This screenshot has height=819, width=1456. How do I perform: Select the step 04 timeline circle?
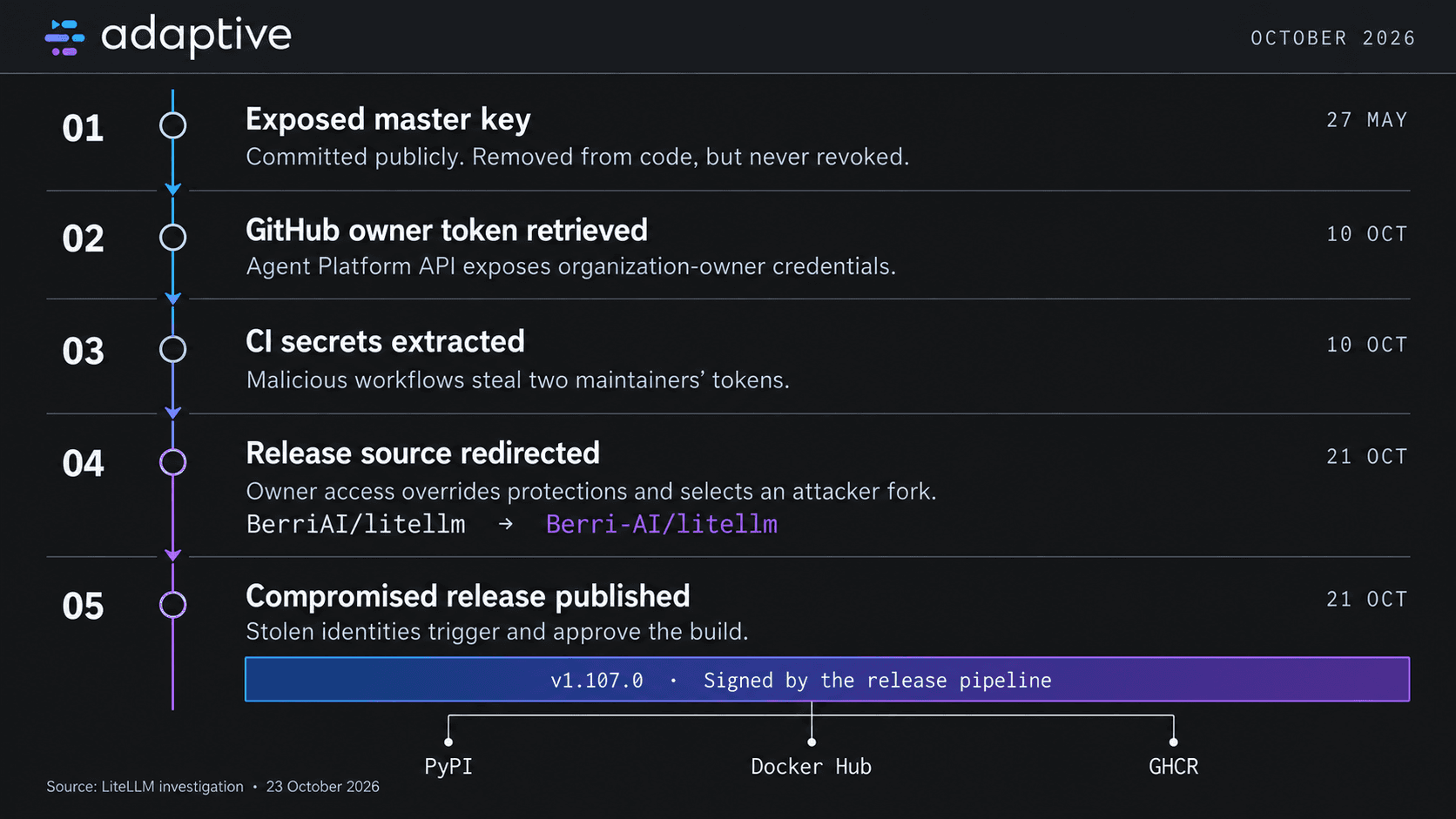[172, 462]
